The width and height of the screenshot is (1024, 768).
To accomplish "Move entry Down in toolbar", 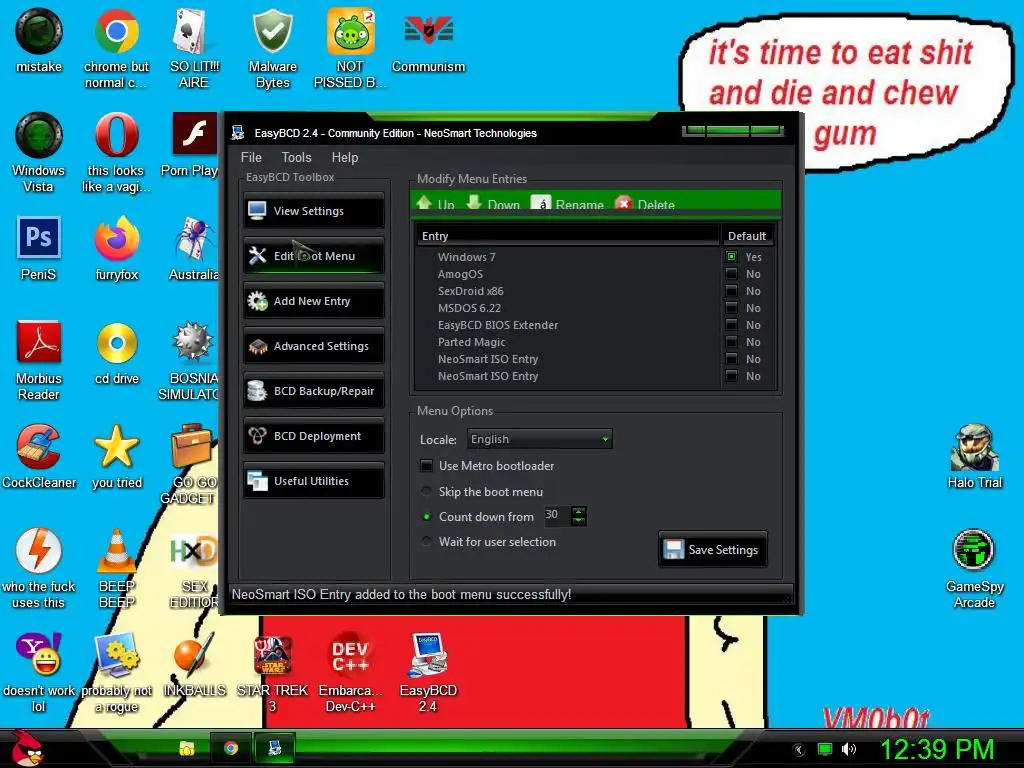I will 494,204.
